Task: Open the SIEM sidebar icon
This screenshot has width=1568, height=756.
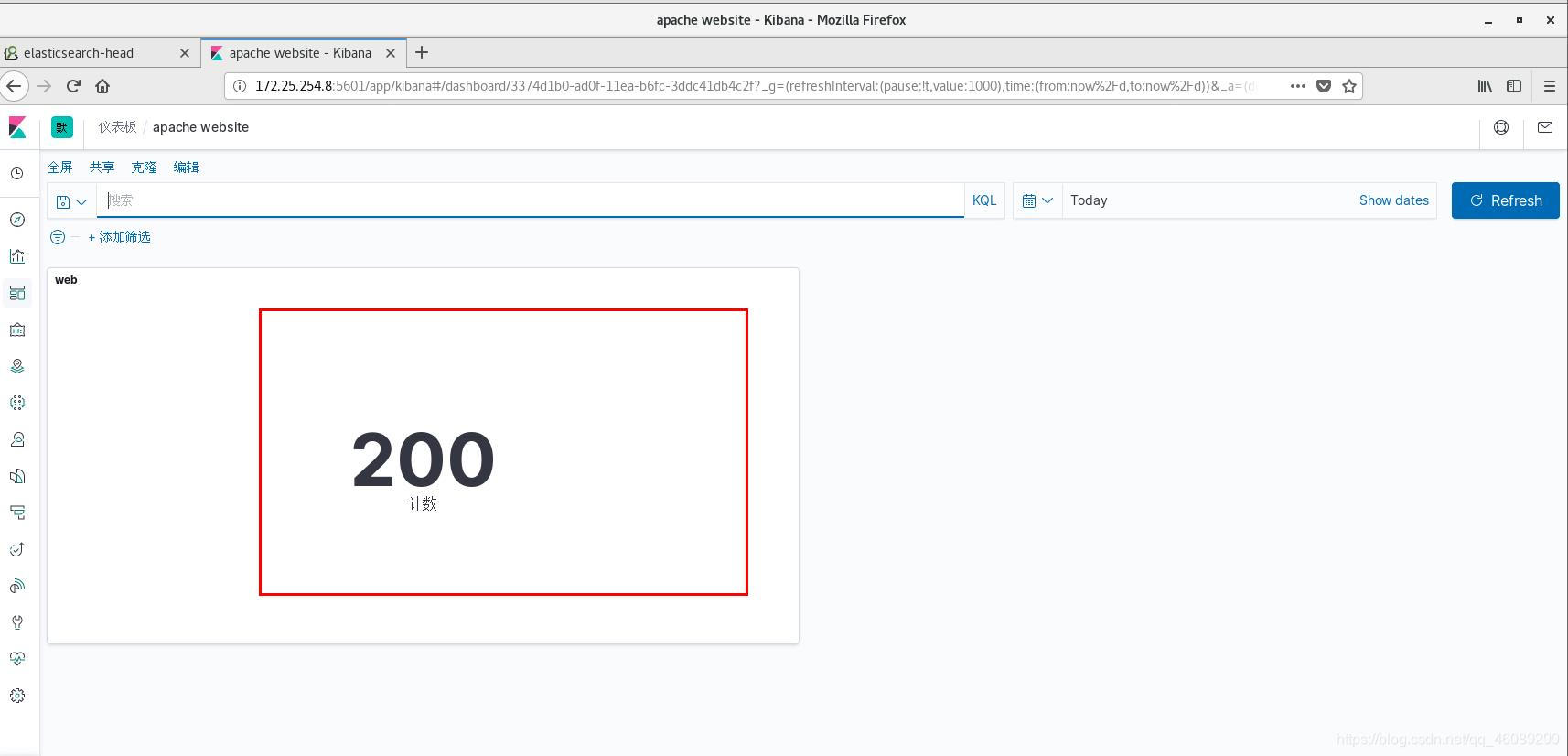Action: coord(17,586)
